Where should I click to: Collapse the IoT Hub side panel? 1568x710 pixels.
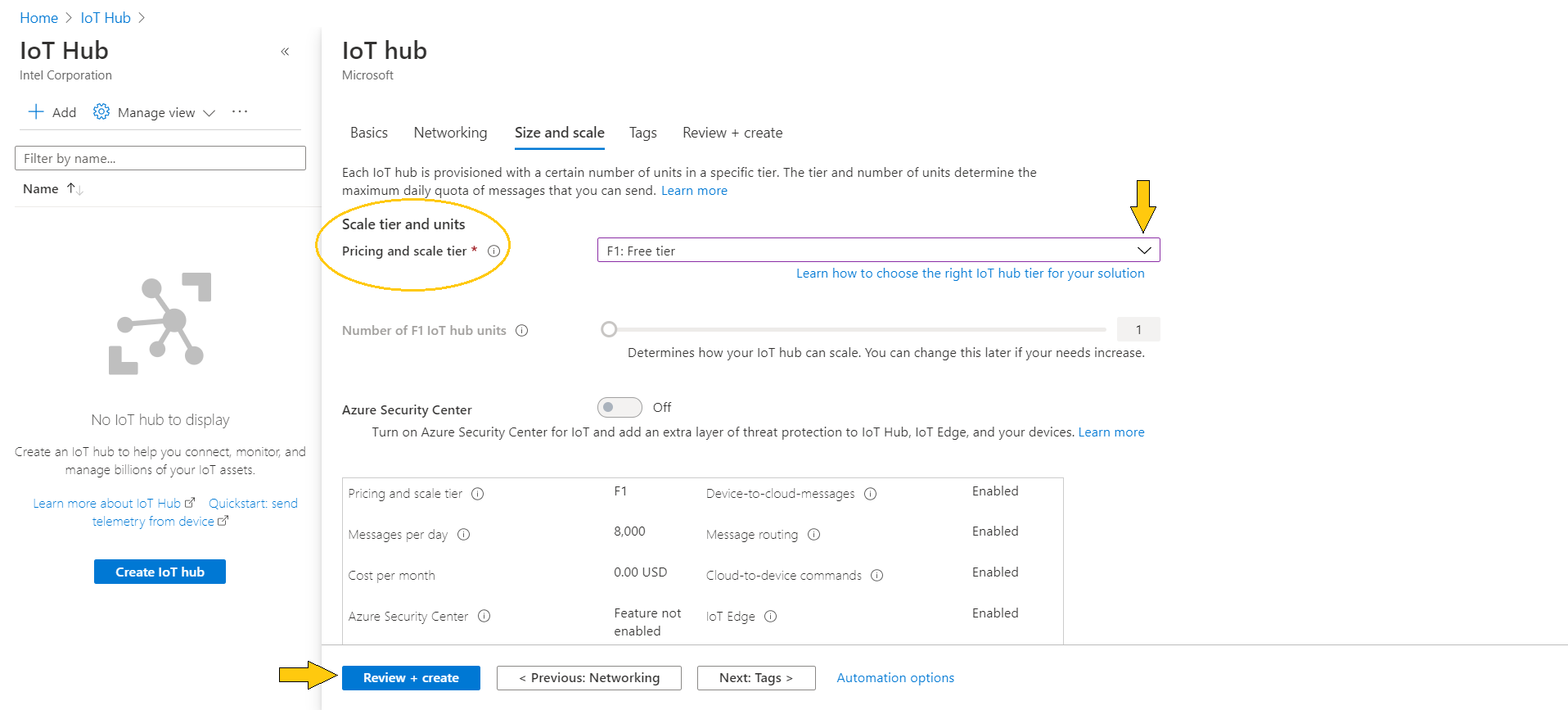[285, 52]
